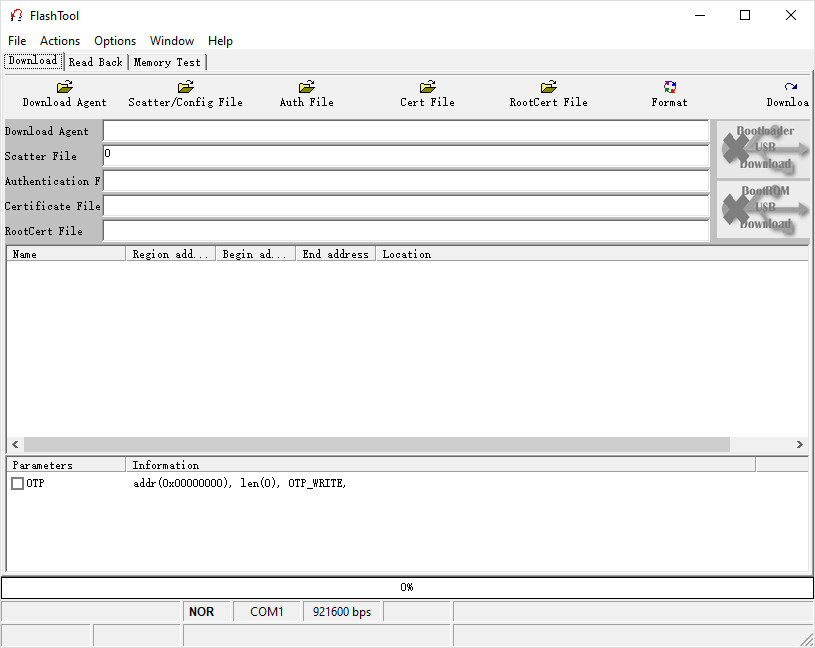The width and height of the screenshot is (815, 648).
Task: Open Scatter/Config File folder icon
Action: click(x=186, y=87)
